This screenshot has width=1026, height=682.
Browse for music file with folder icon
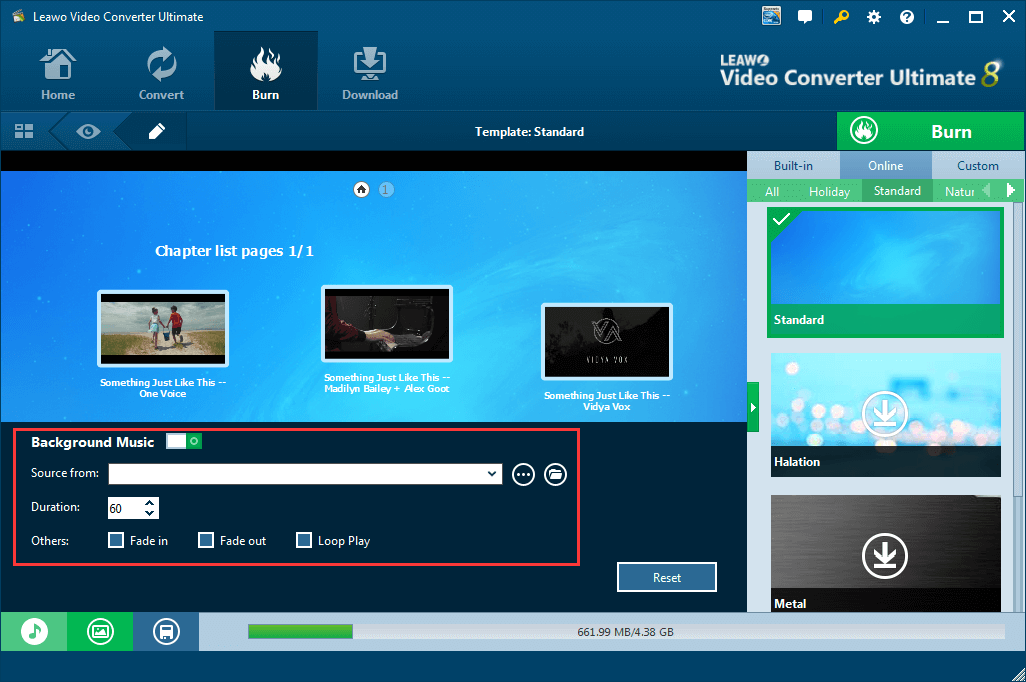coord(556,475)
